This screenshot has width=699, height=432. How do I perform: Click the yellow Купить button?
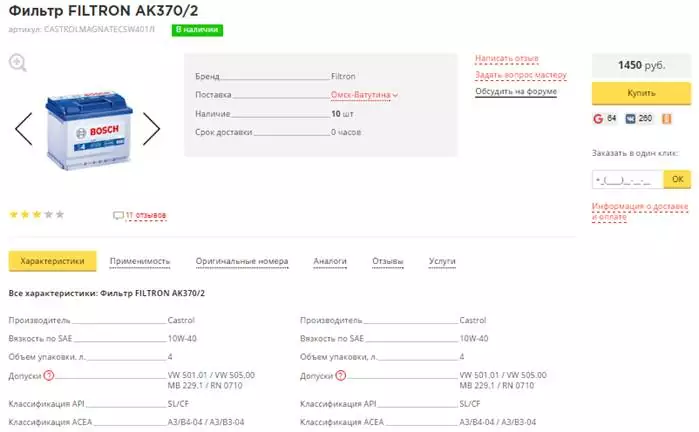pyautogui.click(x=641, y=93)
